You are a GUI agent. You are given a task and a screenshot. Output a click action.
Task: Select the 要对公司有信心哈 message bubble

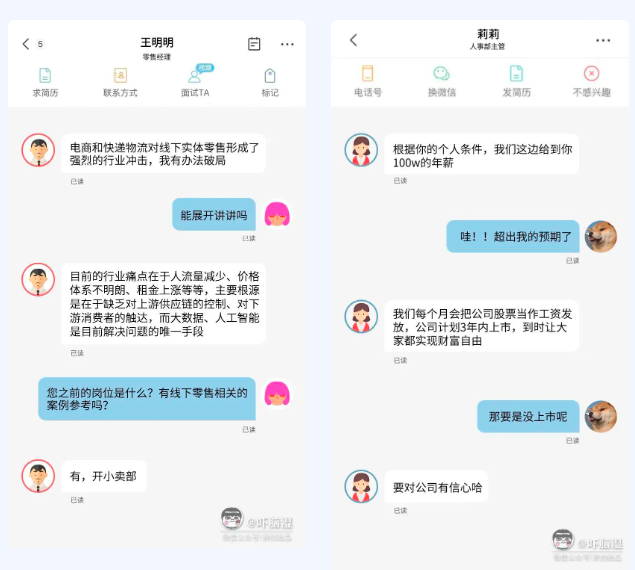click(437, 487)
